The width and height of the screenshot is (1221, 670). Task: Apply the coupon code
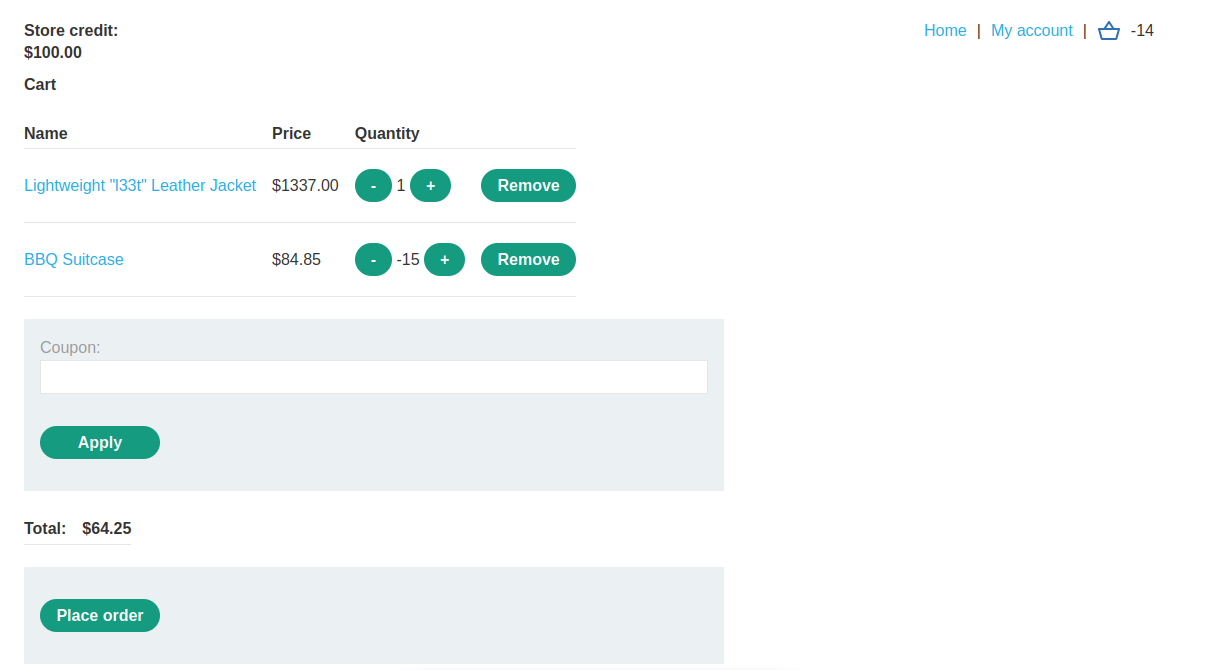coord(100,443)
